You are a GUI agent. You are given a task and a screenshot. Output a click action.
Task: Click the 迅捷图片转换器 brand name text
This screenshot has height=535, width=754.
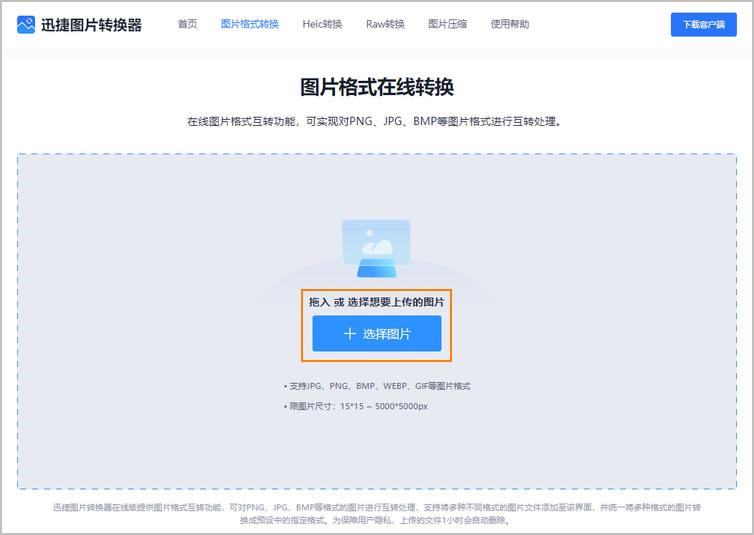[91, 25]
